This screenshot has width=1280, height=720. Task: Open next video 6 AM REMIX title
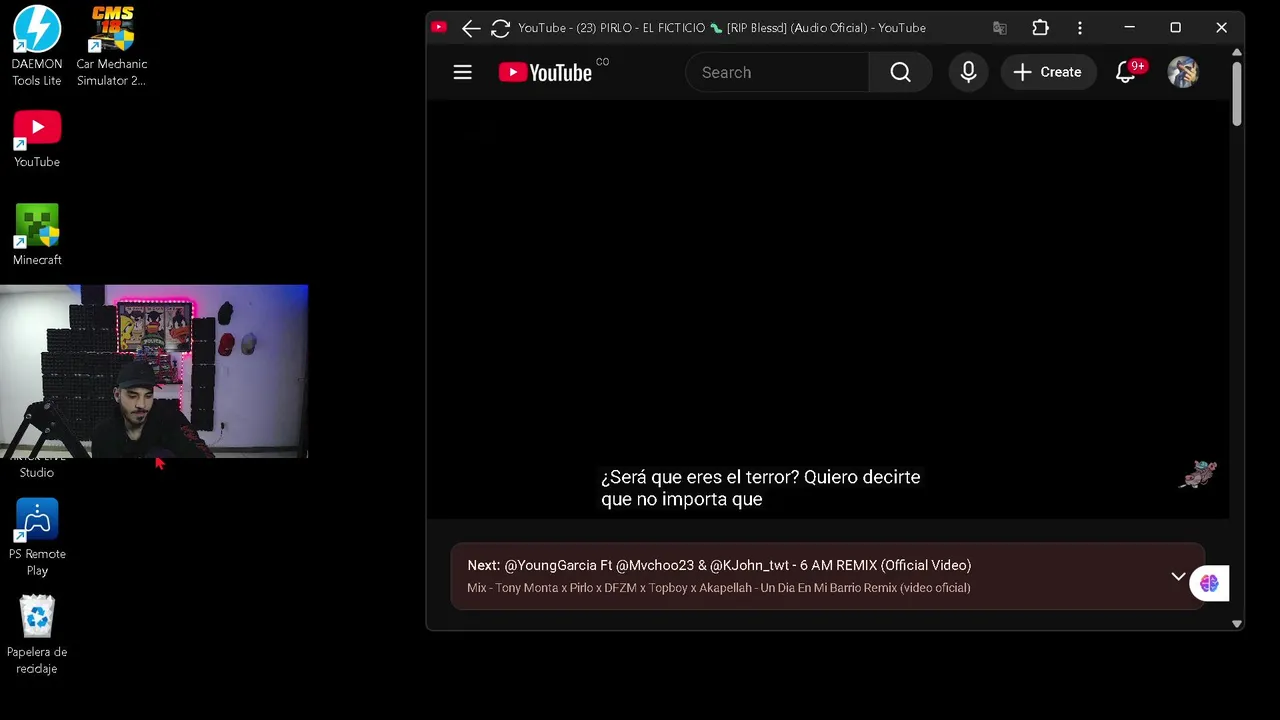[x=737, y=565]
